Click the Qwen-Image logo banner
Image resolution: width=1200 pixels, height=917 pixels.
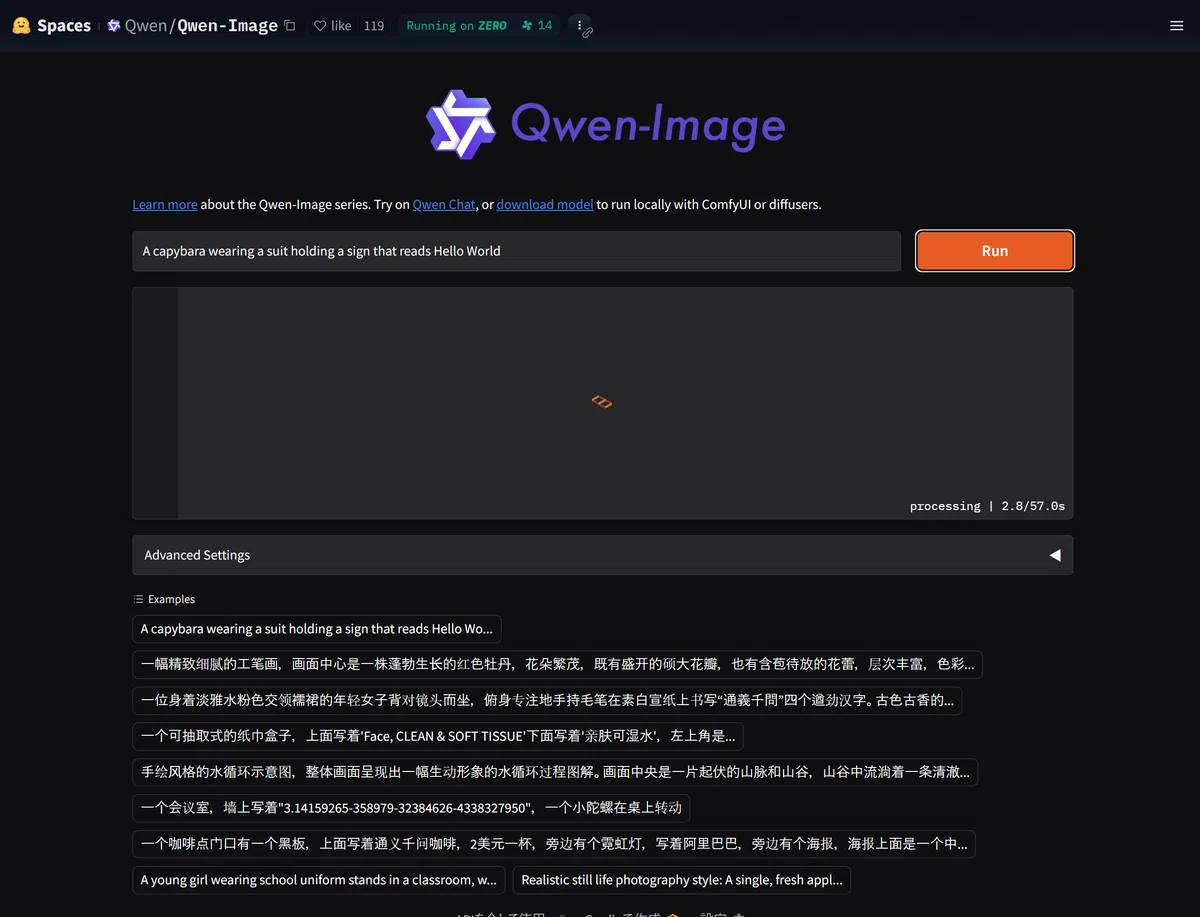(x=605, y=124)
